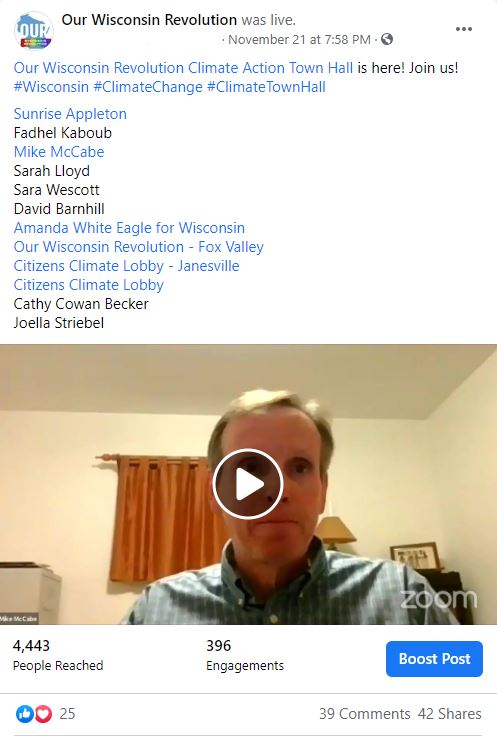Viewport: 497px width, 736px height.
Task: Visit Amanda White Eagle for Wisconsin page
Action: point(129,228)
